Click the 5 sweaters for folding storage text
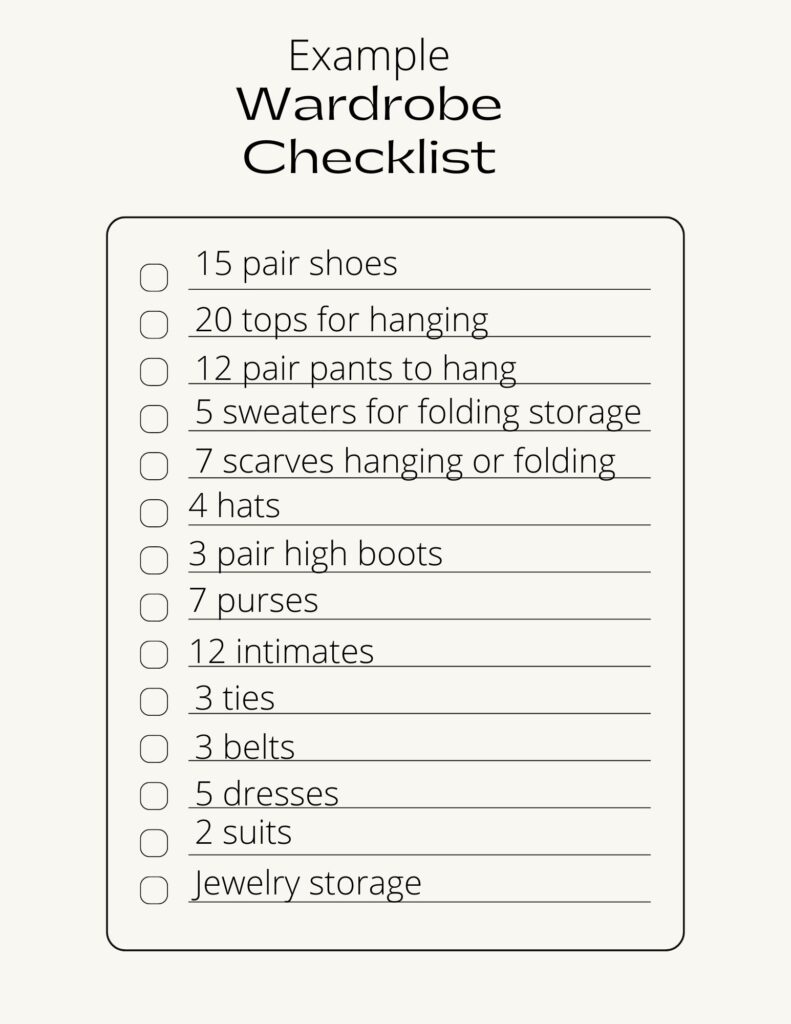The image size is (791, 1024). pyautogui.click(x=417, y=412)
